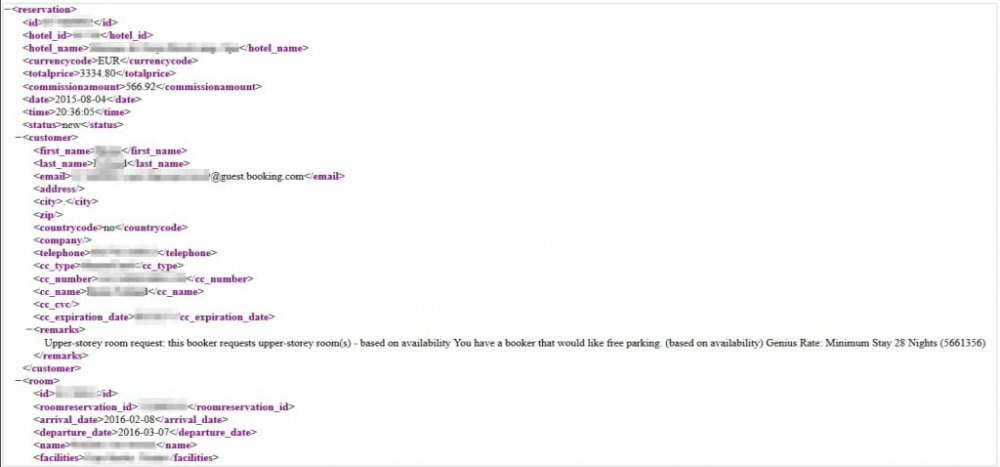Screen dimensions: 1000x467
Task: Click the totalprice value 3334.80
Action: click(102, 73)
